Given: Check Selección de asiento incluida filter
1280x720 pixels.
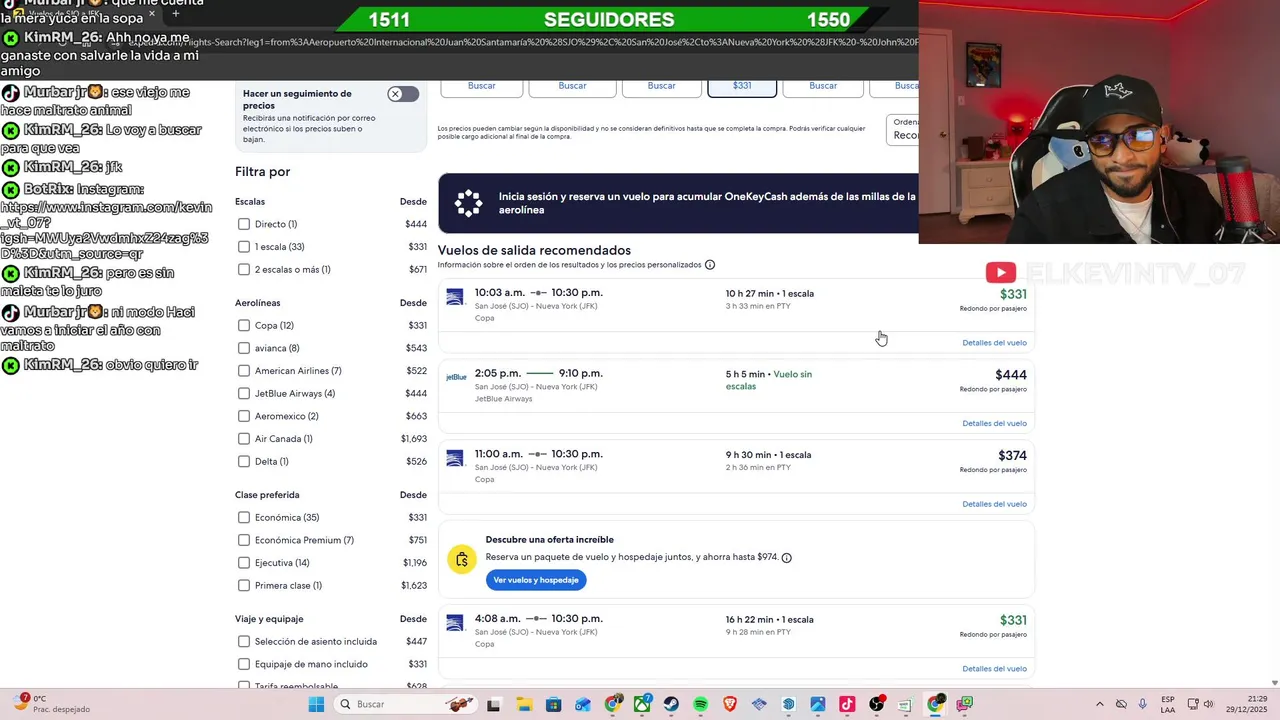Looking at the screenshot, I should [243, 641].
